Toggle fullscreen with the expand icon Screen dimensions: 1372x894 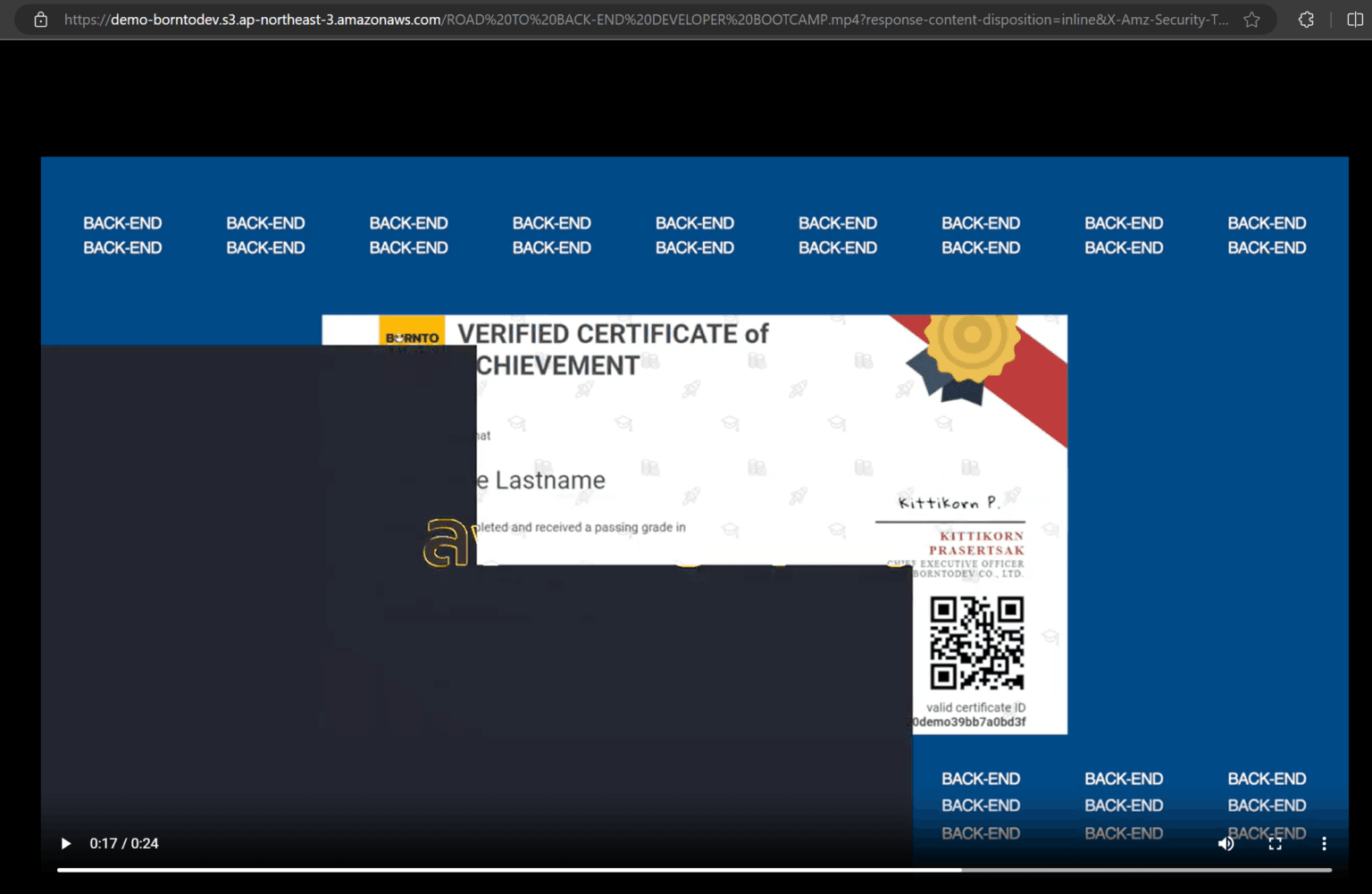1275,843
